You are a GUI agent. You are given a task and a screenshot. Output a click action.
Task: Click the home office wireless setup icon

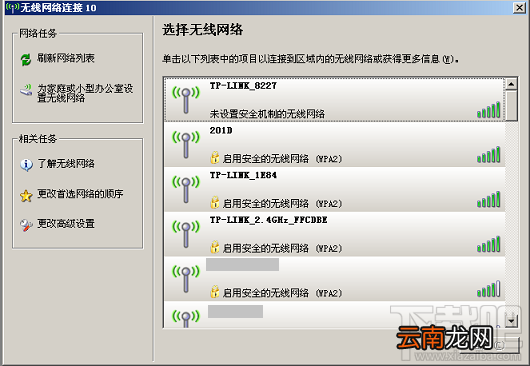26,90
